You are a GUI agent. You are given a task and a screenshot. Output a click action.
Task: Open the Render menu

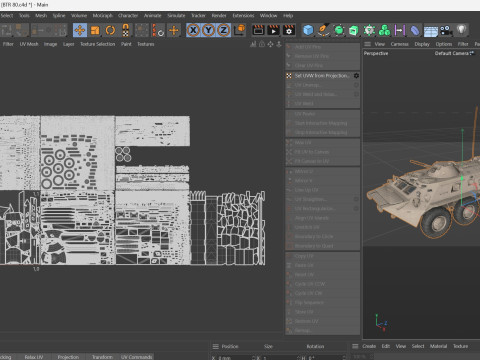point(219,15)
